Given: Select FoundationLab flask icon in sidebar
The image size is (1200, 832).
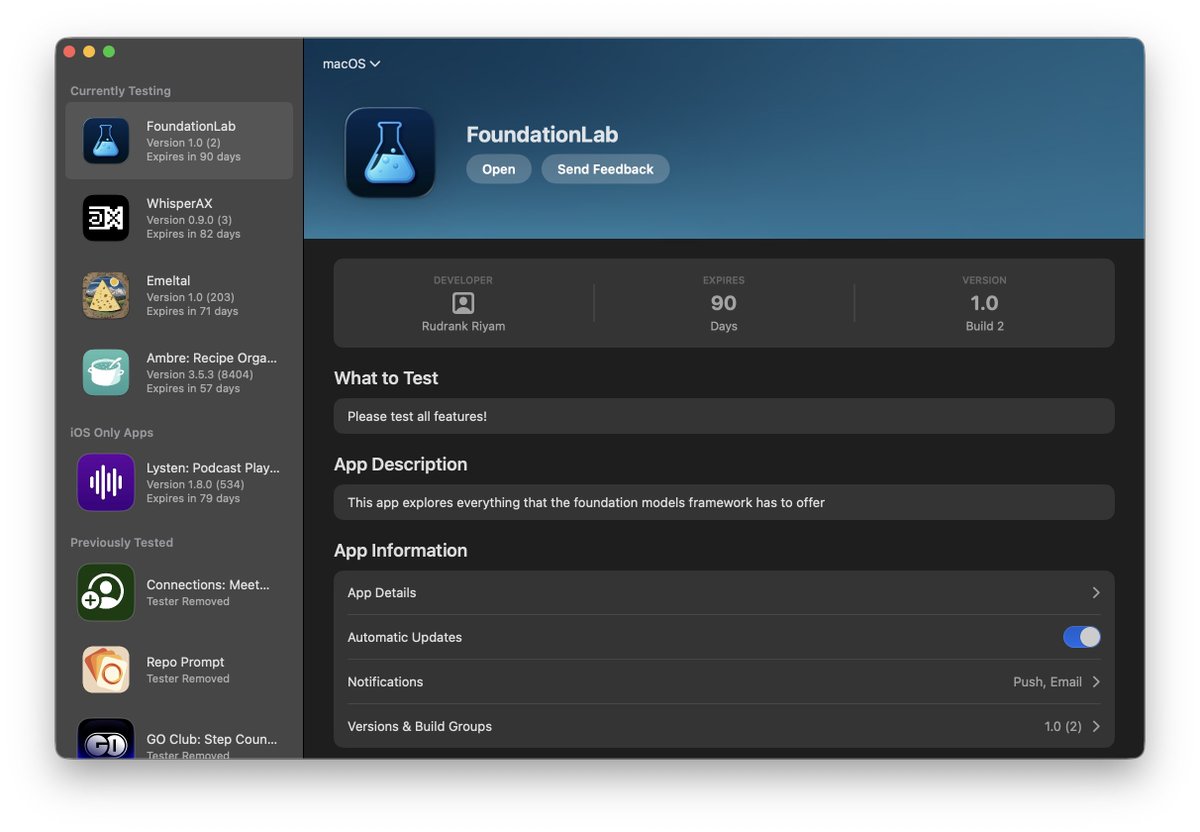Looking at the screenshot, I should click(106, 141).
